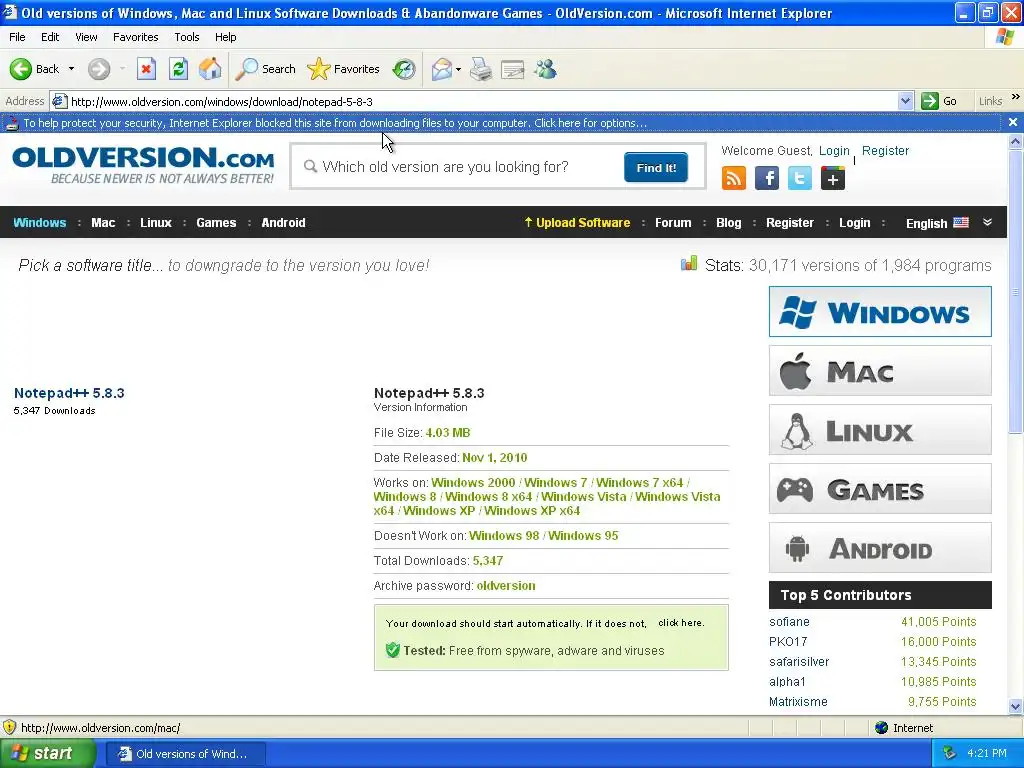
Task: Open the Favorites star button
Action: coord(344,69)
